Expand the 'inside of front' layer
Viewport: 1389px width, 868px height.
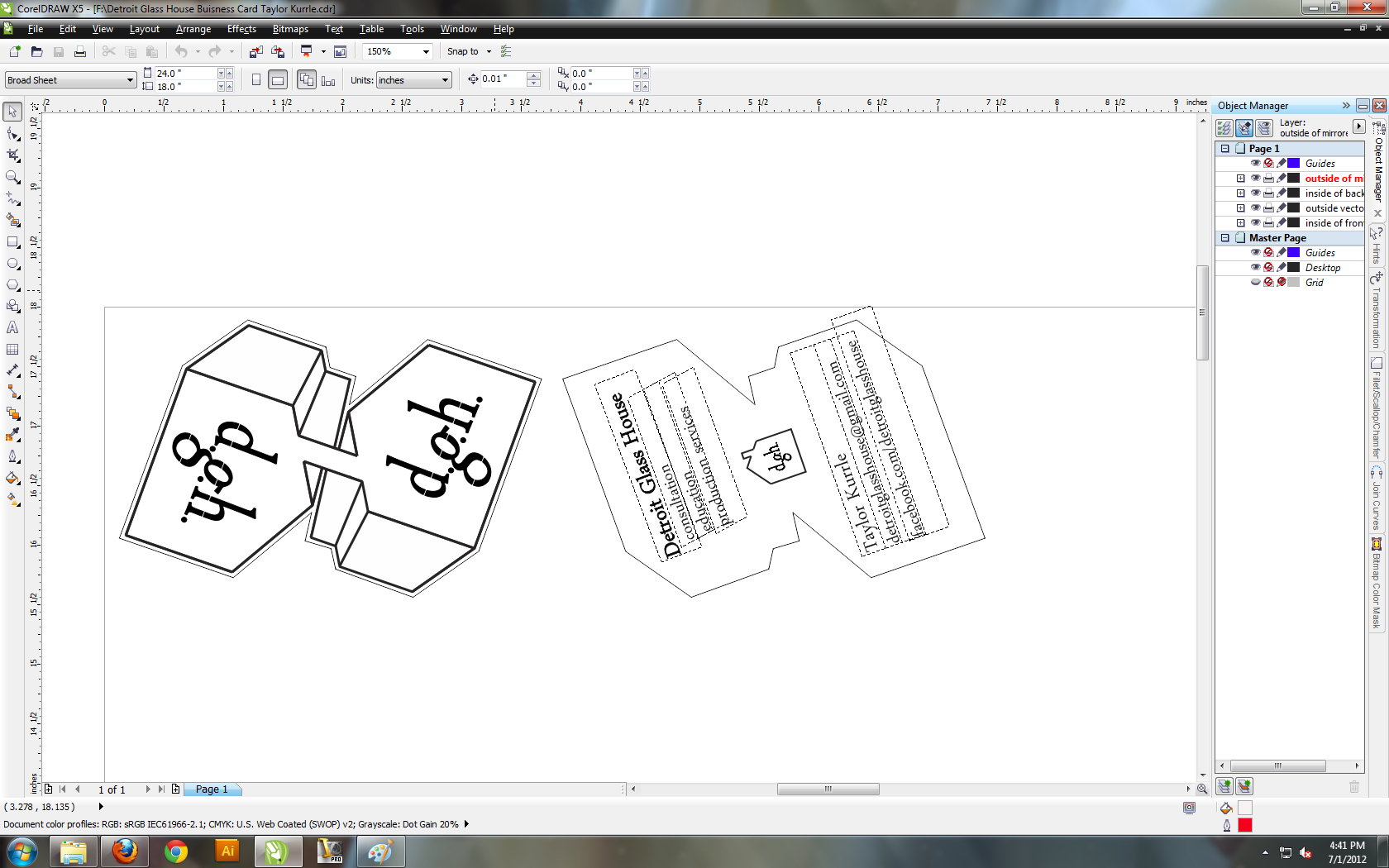[x=1240, y=223]
